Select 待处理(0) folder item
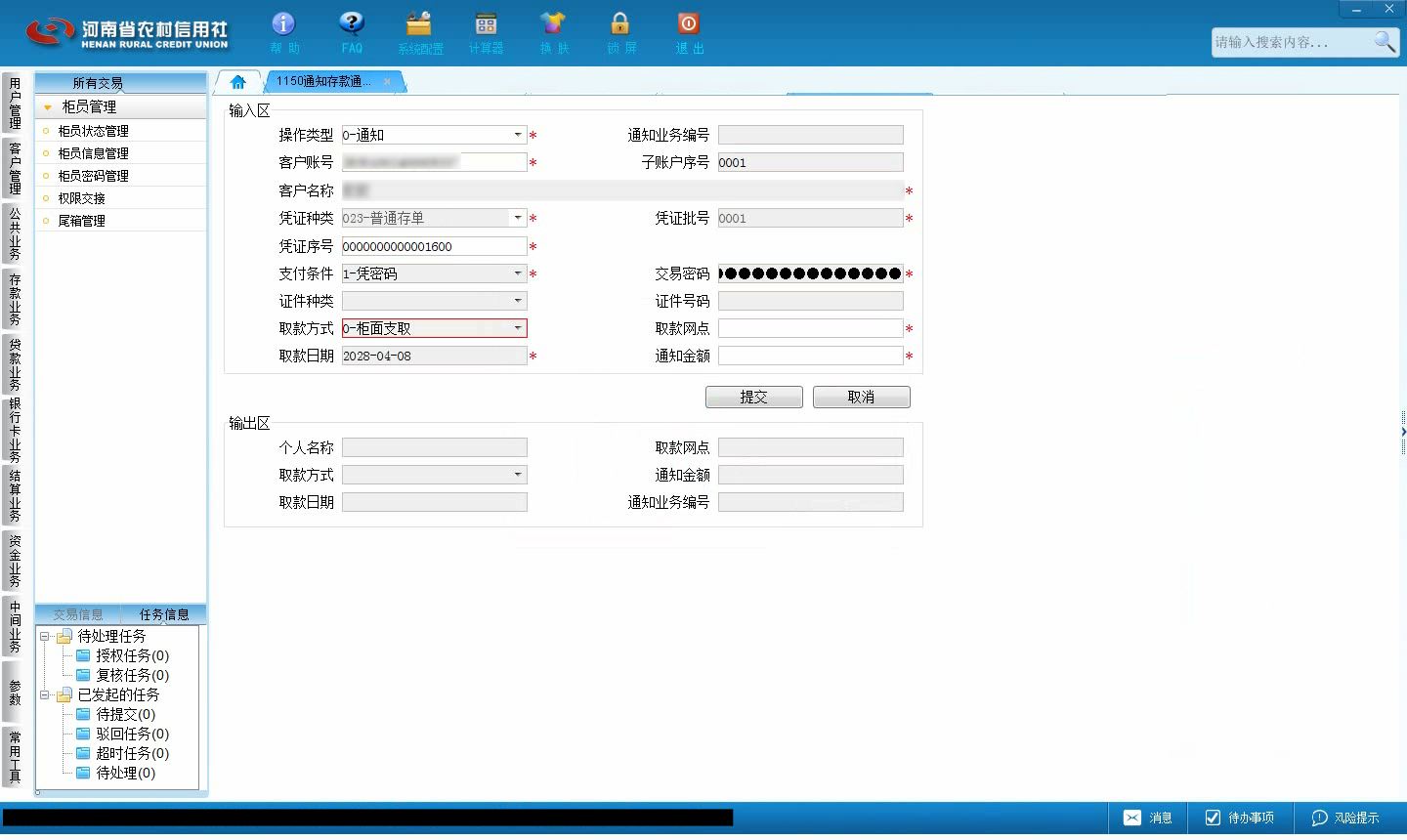The image size is (1407, 840). (x=116, y=773)
